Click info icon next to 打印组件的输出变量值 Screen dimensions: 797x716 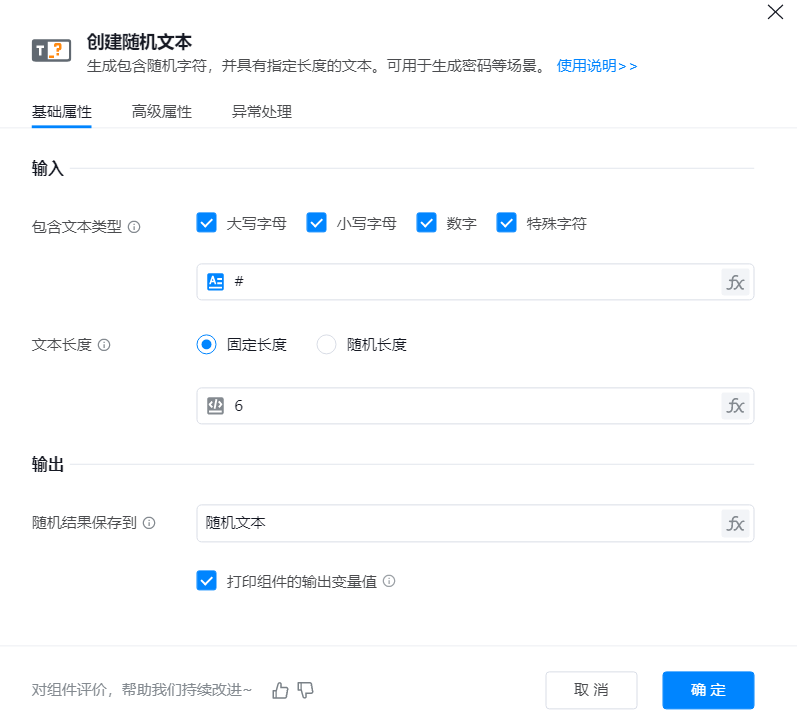click(389, 581)
